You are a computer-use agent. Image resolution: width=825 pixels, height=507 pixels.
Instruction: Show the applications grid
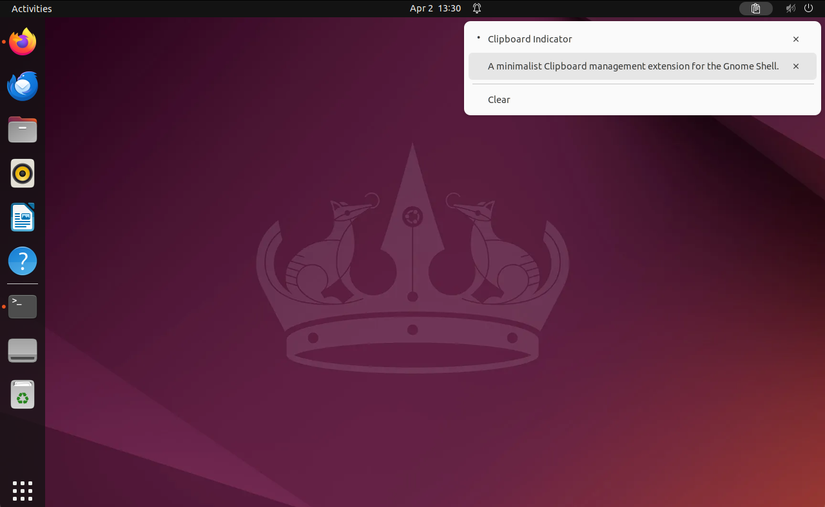click(23, 491)
